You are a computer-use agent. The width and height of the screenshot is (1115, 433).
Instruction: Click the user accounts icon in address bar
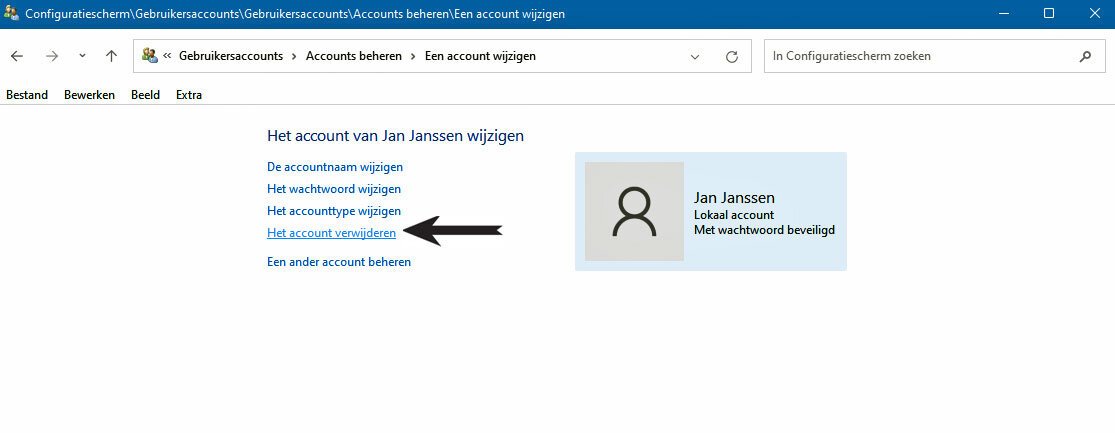(149, 55)
